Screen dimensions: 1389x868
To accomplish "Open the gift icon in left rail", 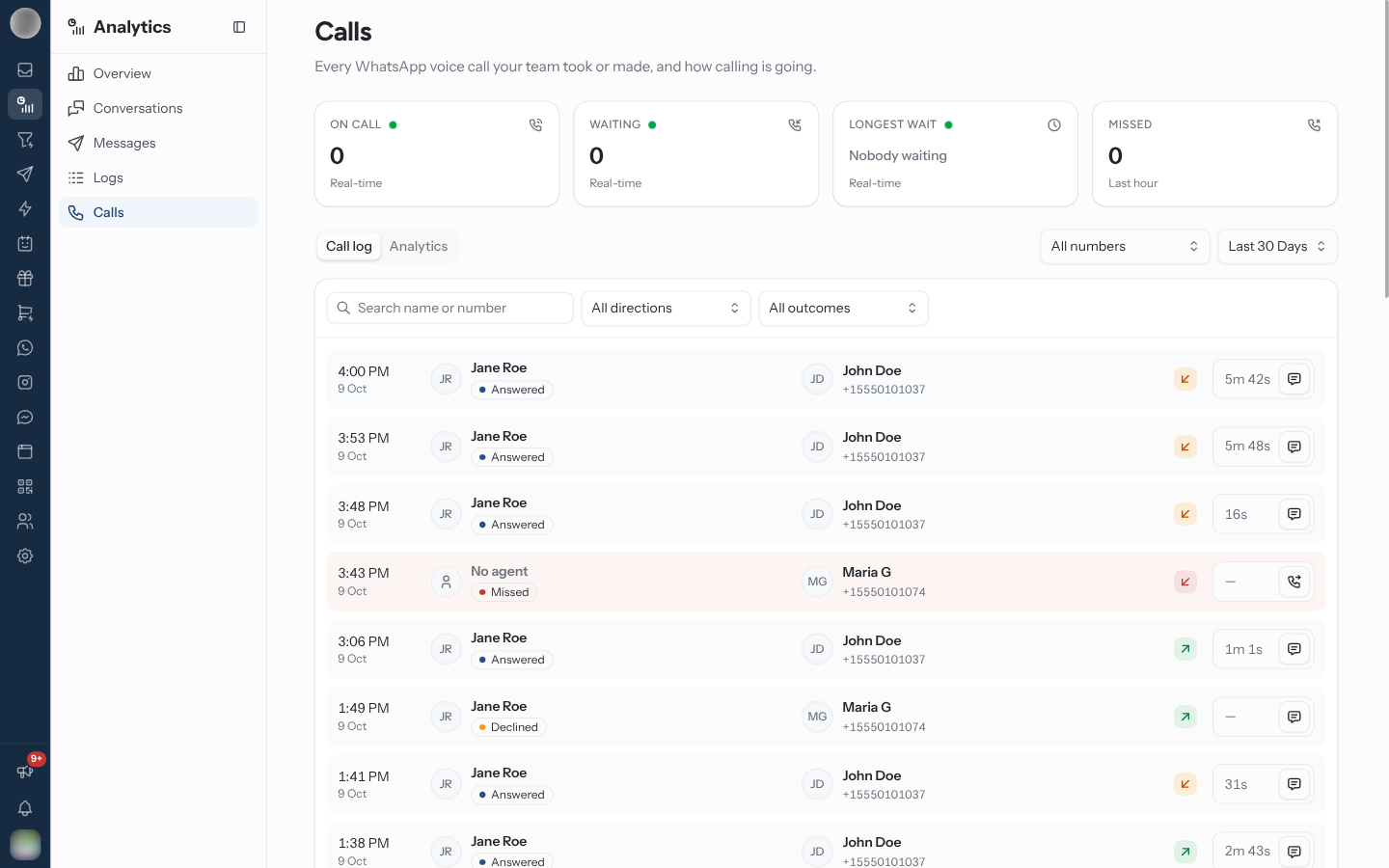I will coord(25,278).
